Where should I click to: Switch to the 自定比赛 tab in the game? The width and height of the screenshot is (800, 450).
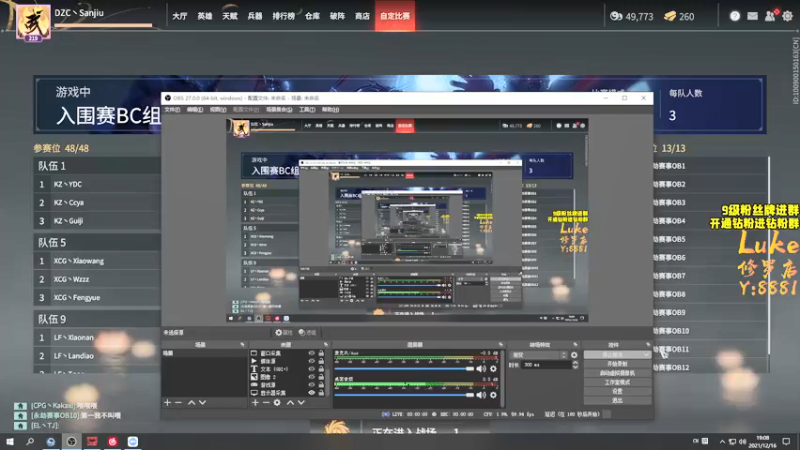[395, 16]
